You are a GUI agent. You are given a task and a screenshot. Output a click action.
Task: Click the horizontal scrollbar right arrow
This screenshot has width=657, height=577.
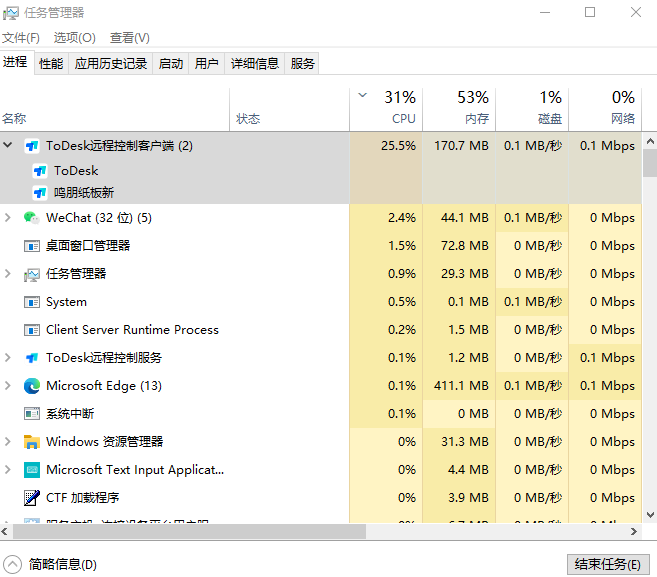point(634,531)
